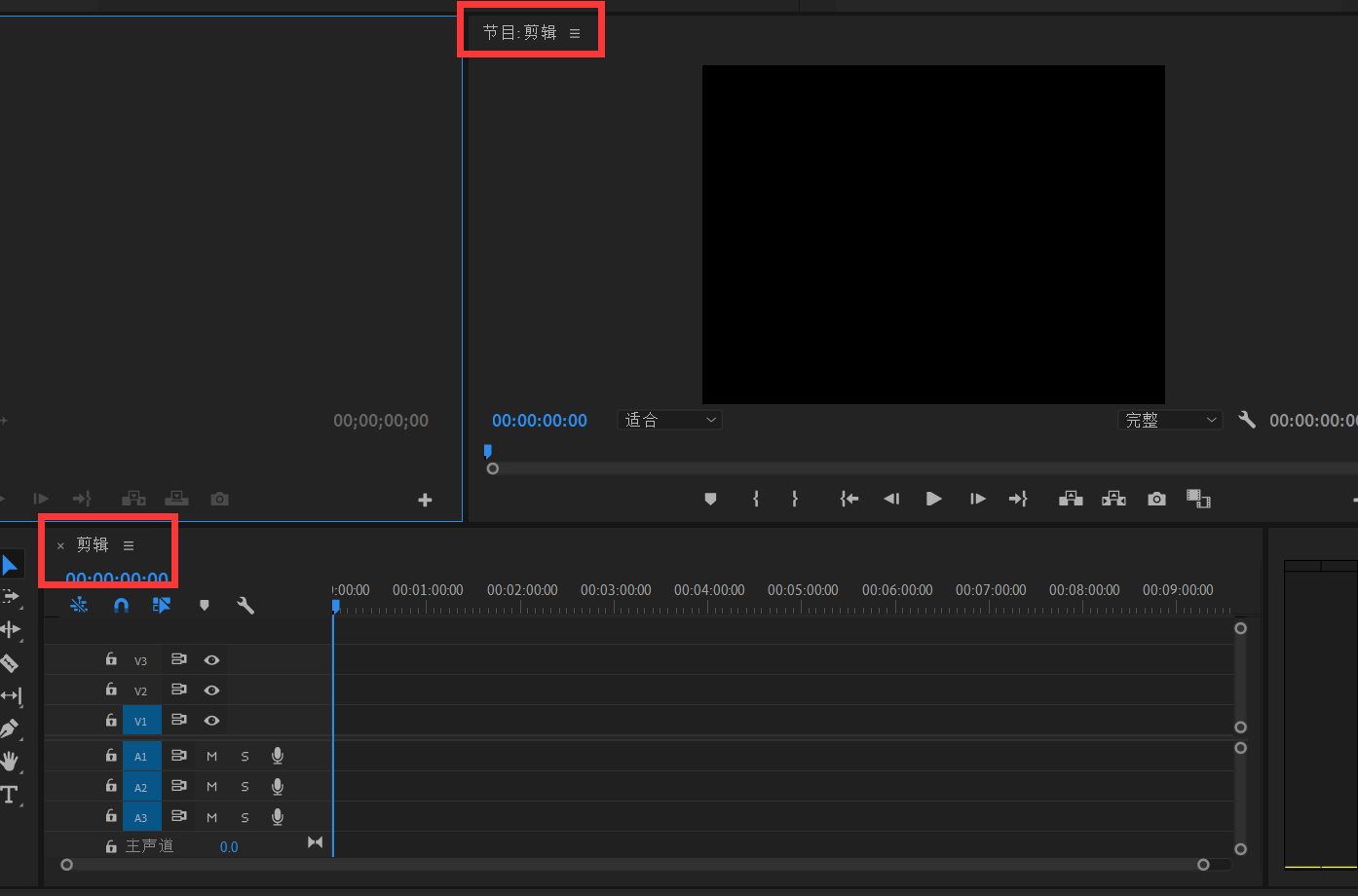Screen dimensions: 1358x896
Task: Go to In point in Program monitor
Action: point(849,499)
